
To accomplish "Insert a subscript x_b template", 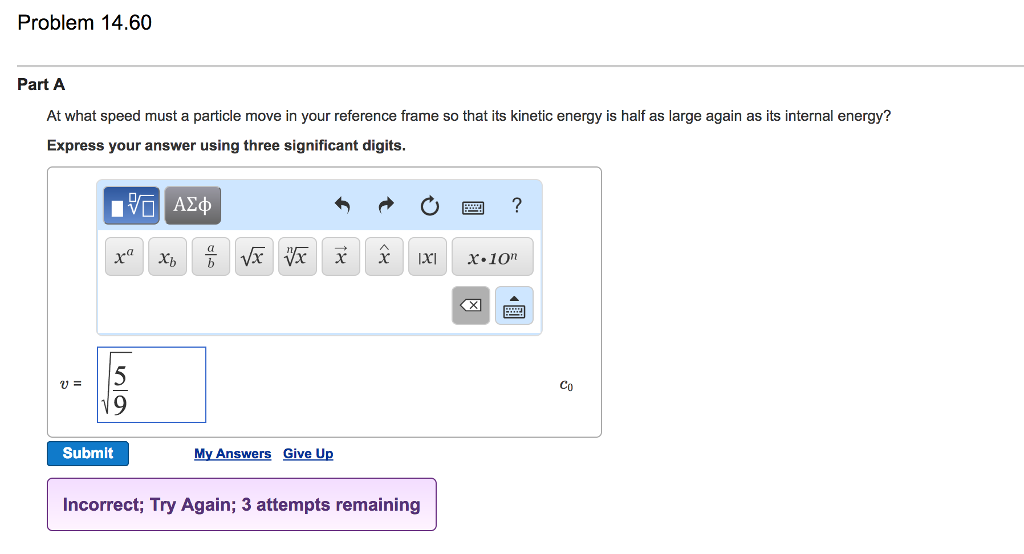I will point(167,257).
